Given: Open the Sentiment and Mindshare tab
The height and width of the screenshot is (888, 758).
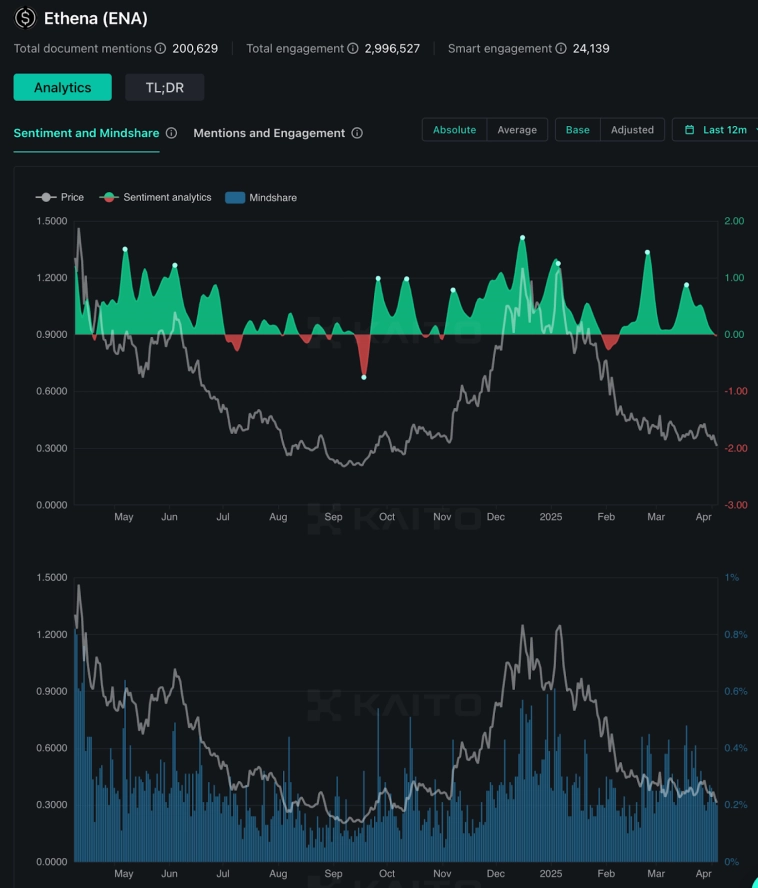Looking at the screenshot, I should pyautogui.click(x=86, y=133).
